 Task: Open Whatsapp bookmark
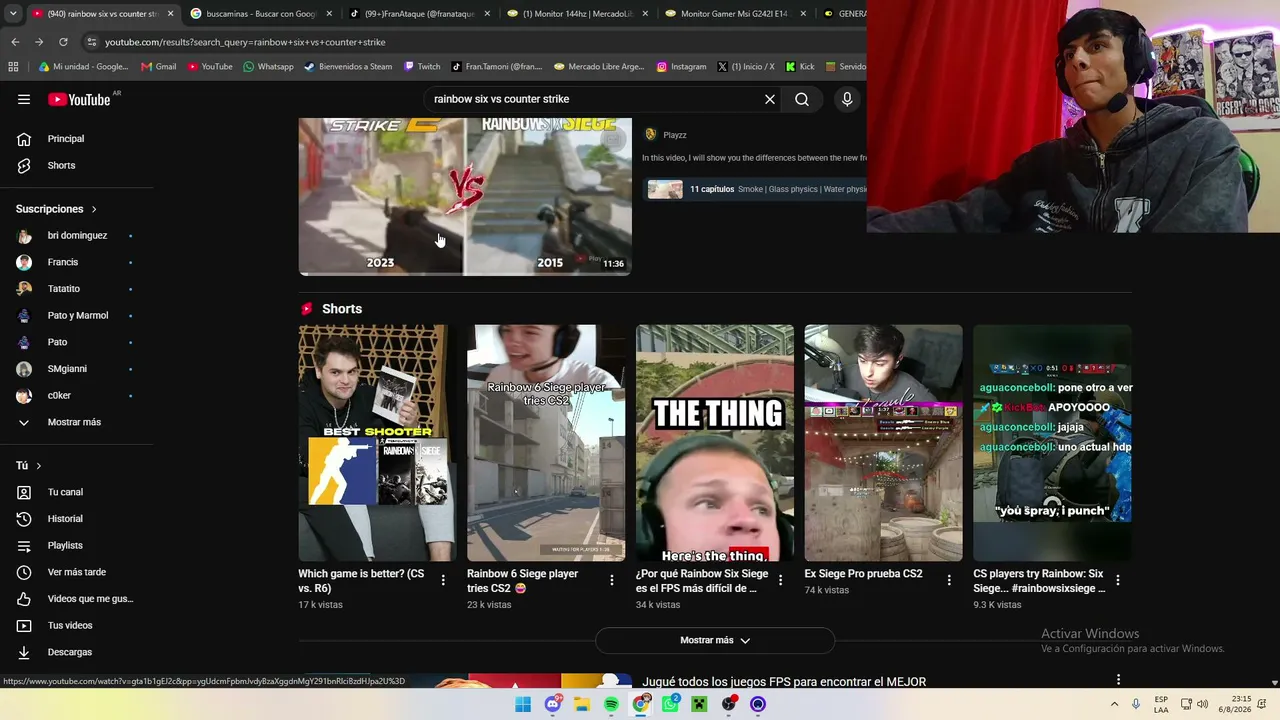coord(268,67)
